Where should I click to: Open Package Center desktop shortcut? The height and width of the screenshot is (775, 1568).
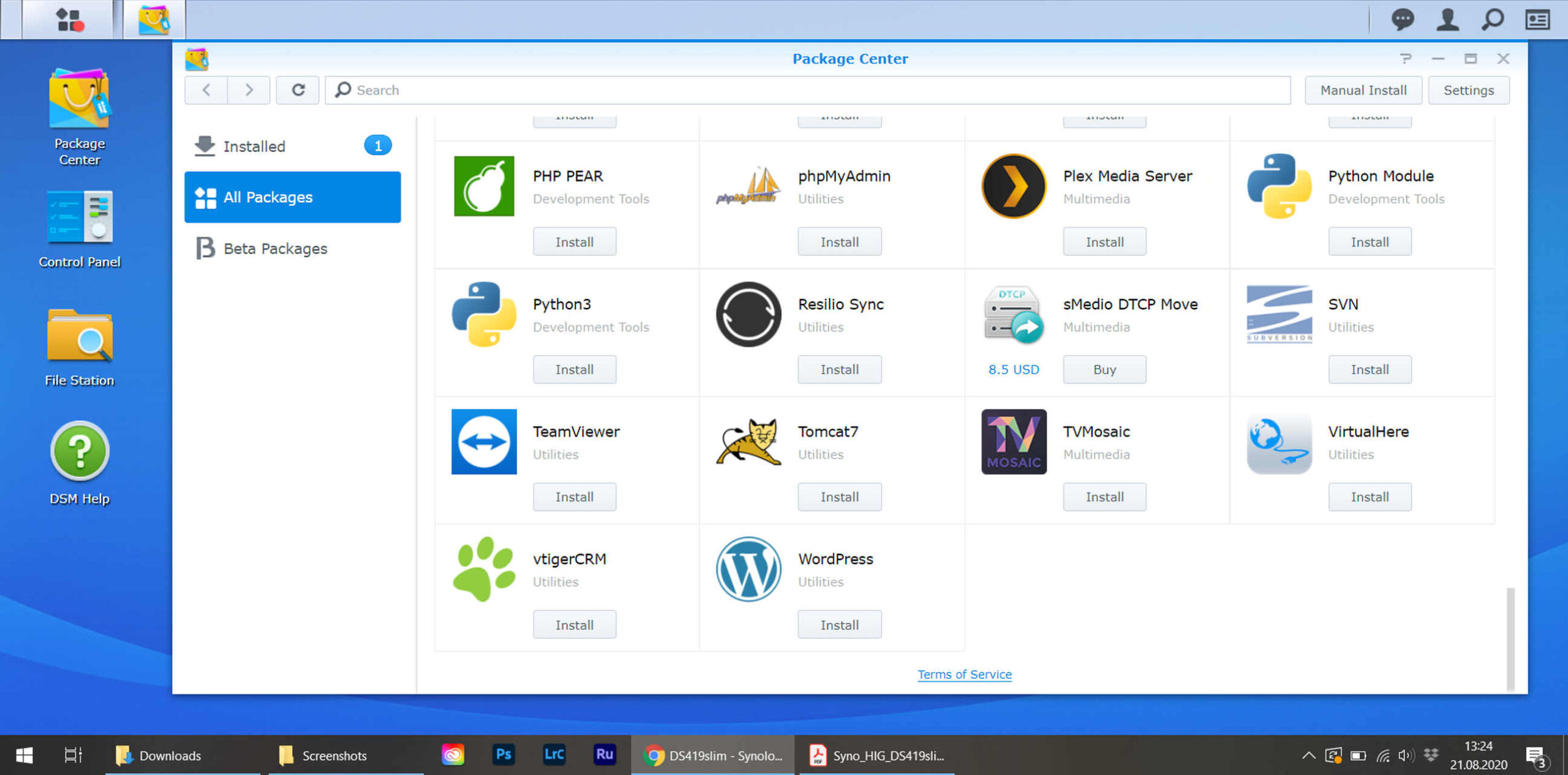point(80,116)
